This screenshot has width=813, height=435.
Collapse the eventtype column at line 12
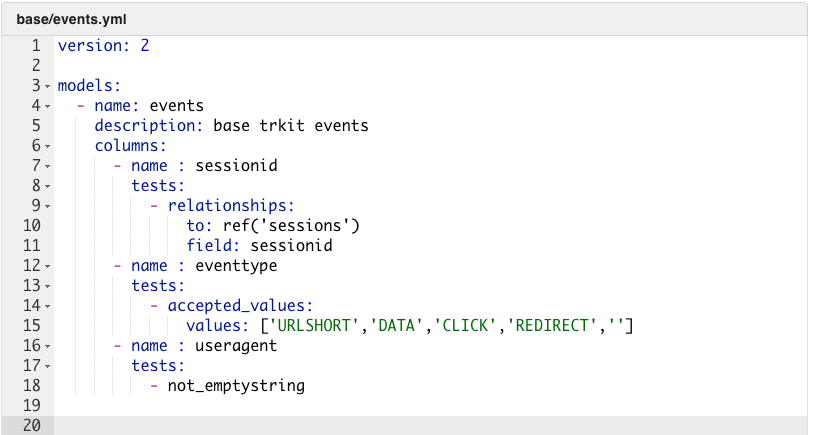[x=47, y=266]
